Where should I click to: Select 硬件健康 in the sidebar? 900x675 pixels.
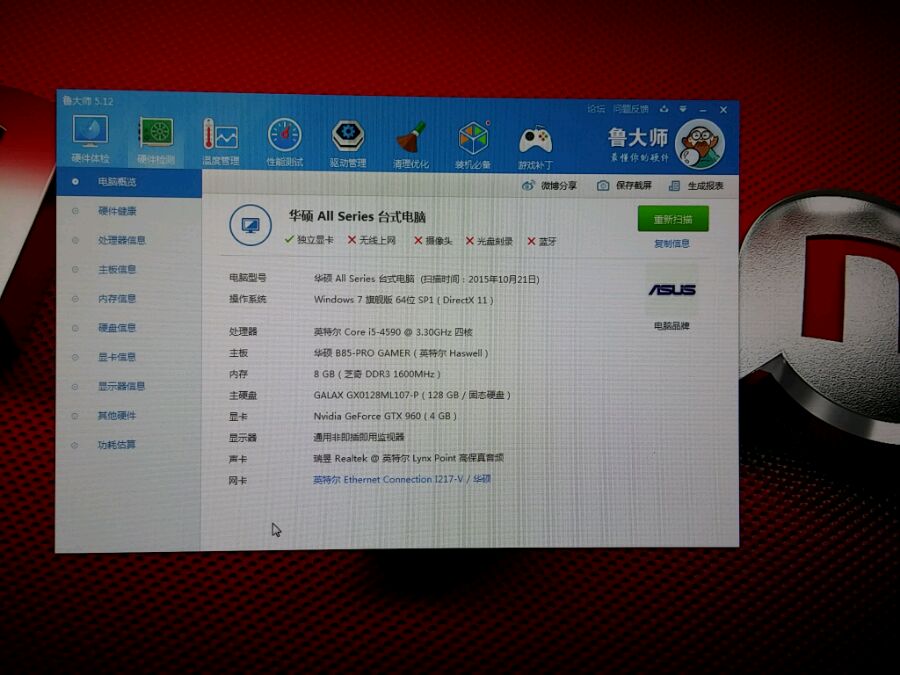(x=117, y=211)
